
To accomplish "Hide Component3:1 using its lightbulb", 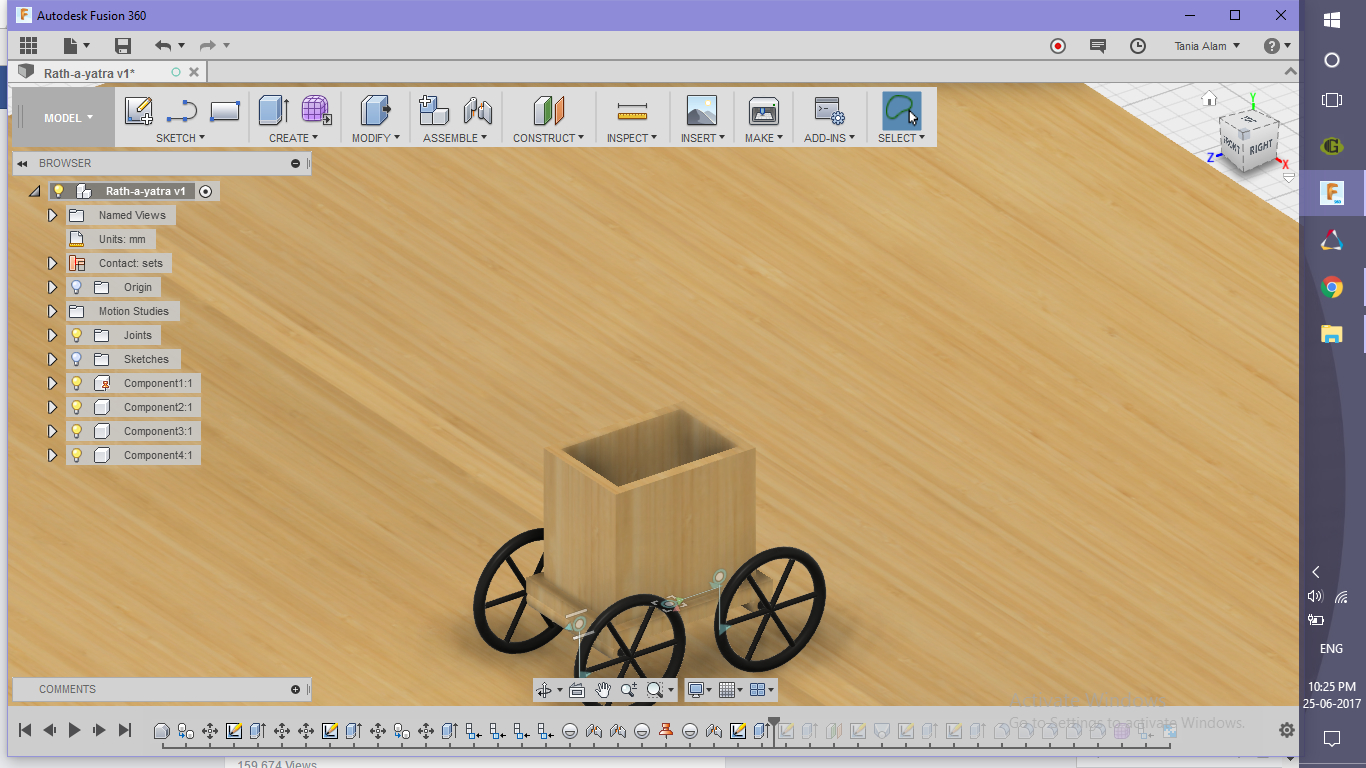I will click(x=76, y=431).
